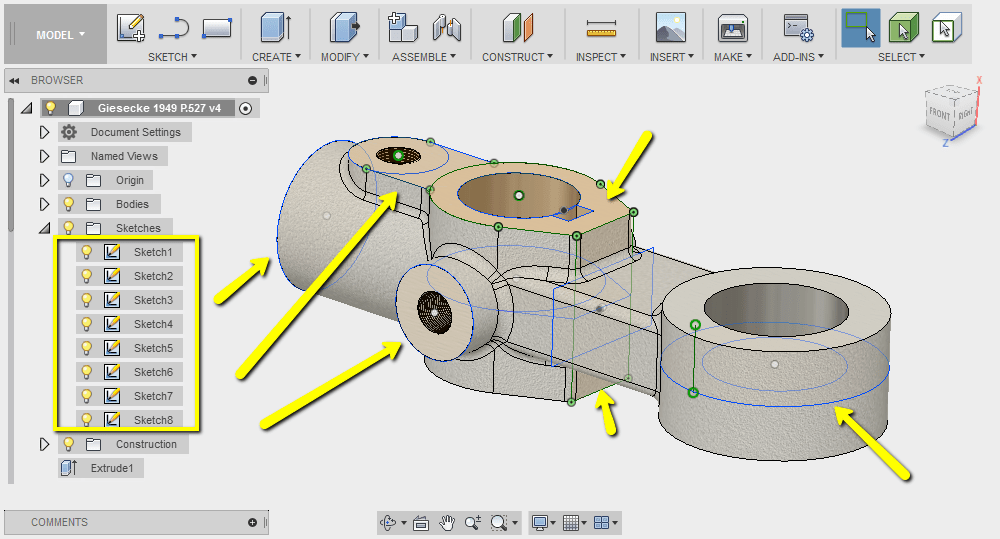
Task: Select the Document Settings gear icon
Action: coord(69,132)
